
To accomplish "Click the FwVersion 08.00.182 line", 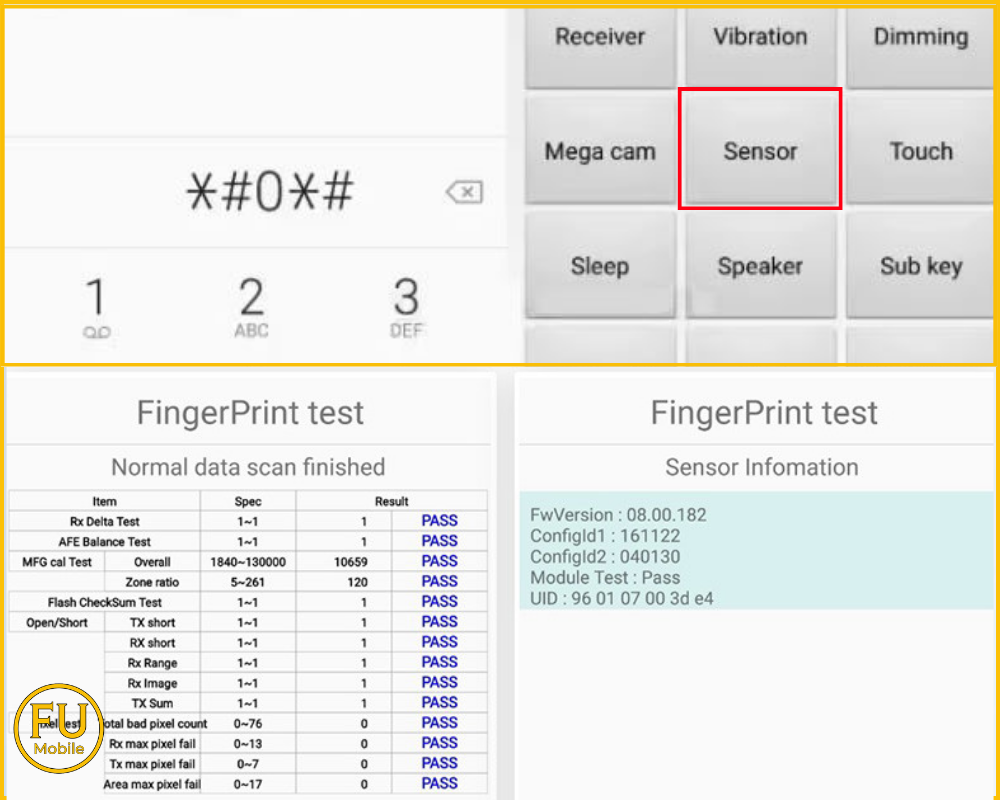I will [x=618, y=515].
